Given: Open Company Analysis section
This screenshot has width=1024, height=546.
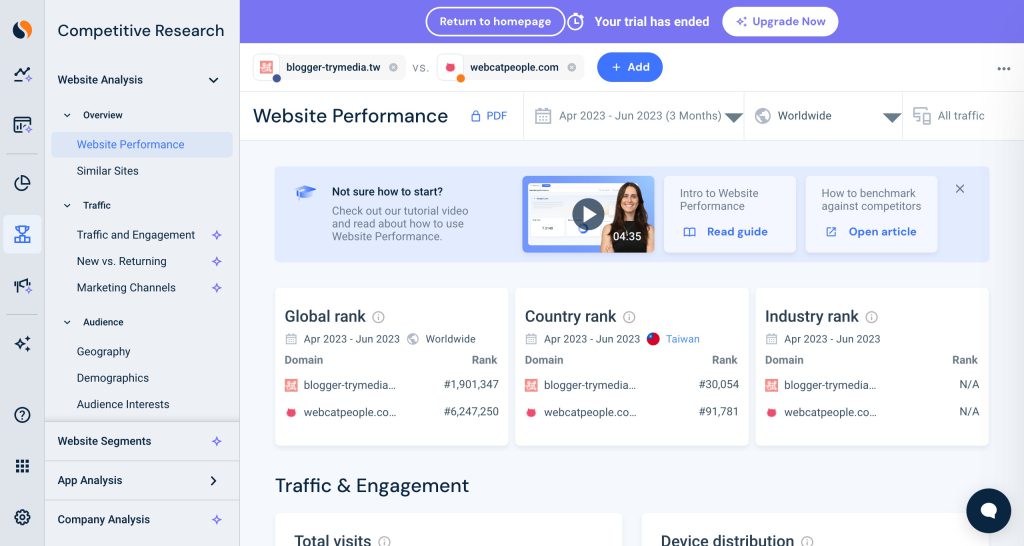Looking at the screenshot, I should point(104,520).
